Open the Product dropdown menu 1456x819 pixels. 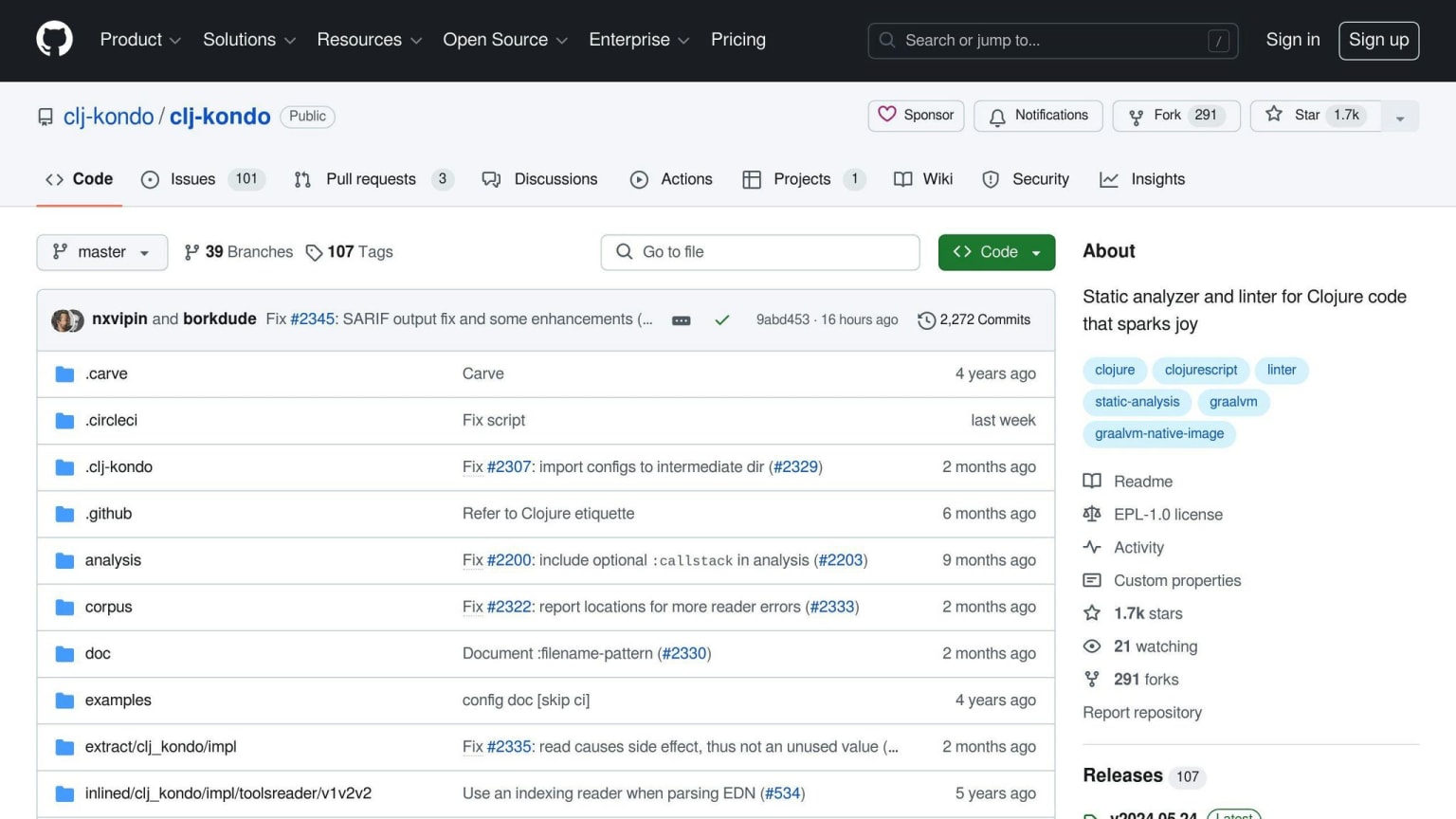click(140, 40)
